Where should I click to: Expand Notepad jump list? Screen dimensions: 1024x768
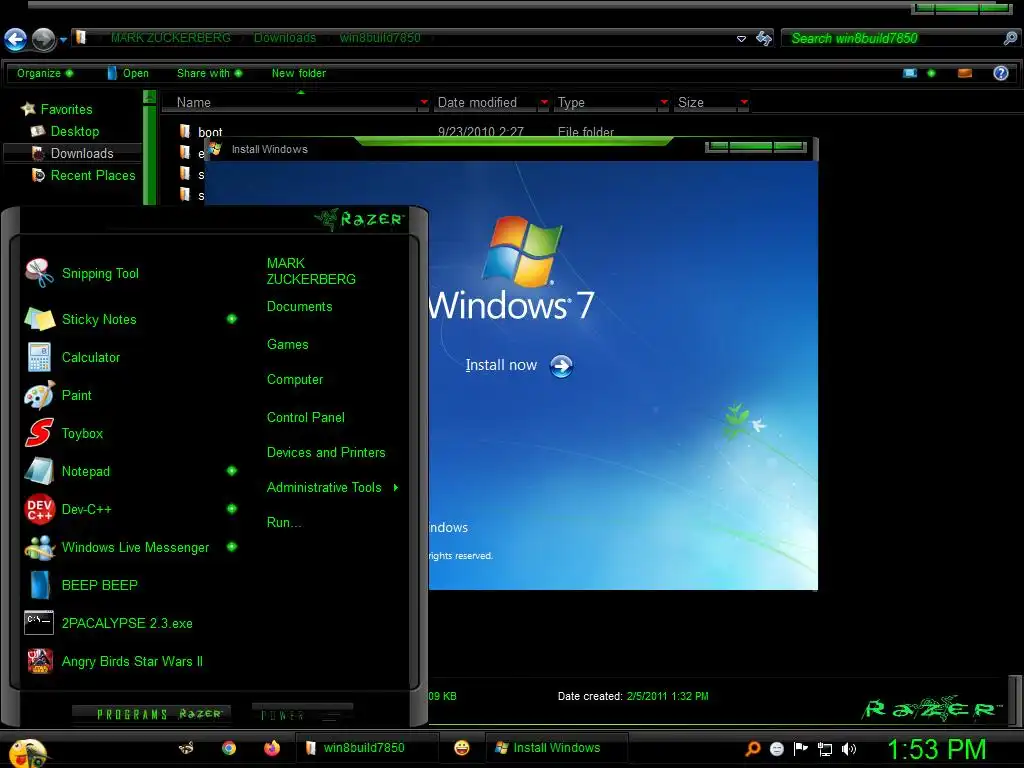[232, 470]
